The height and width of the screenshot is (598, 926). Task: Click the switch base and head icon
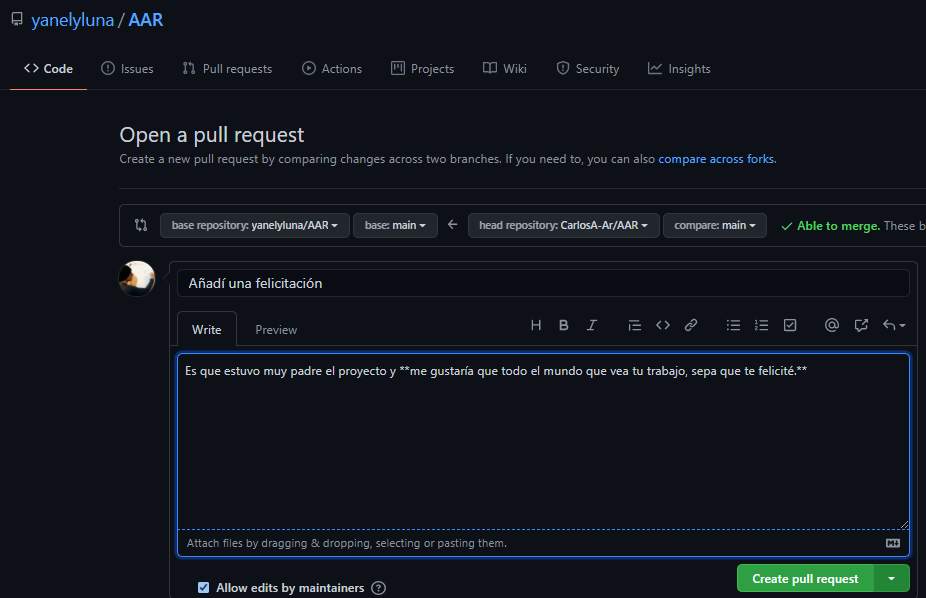tap(141, 225)
